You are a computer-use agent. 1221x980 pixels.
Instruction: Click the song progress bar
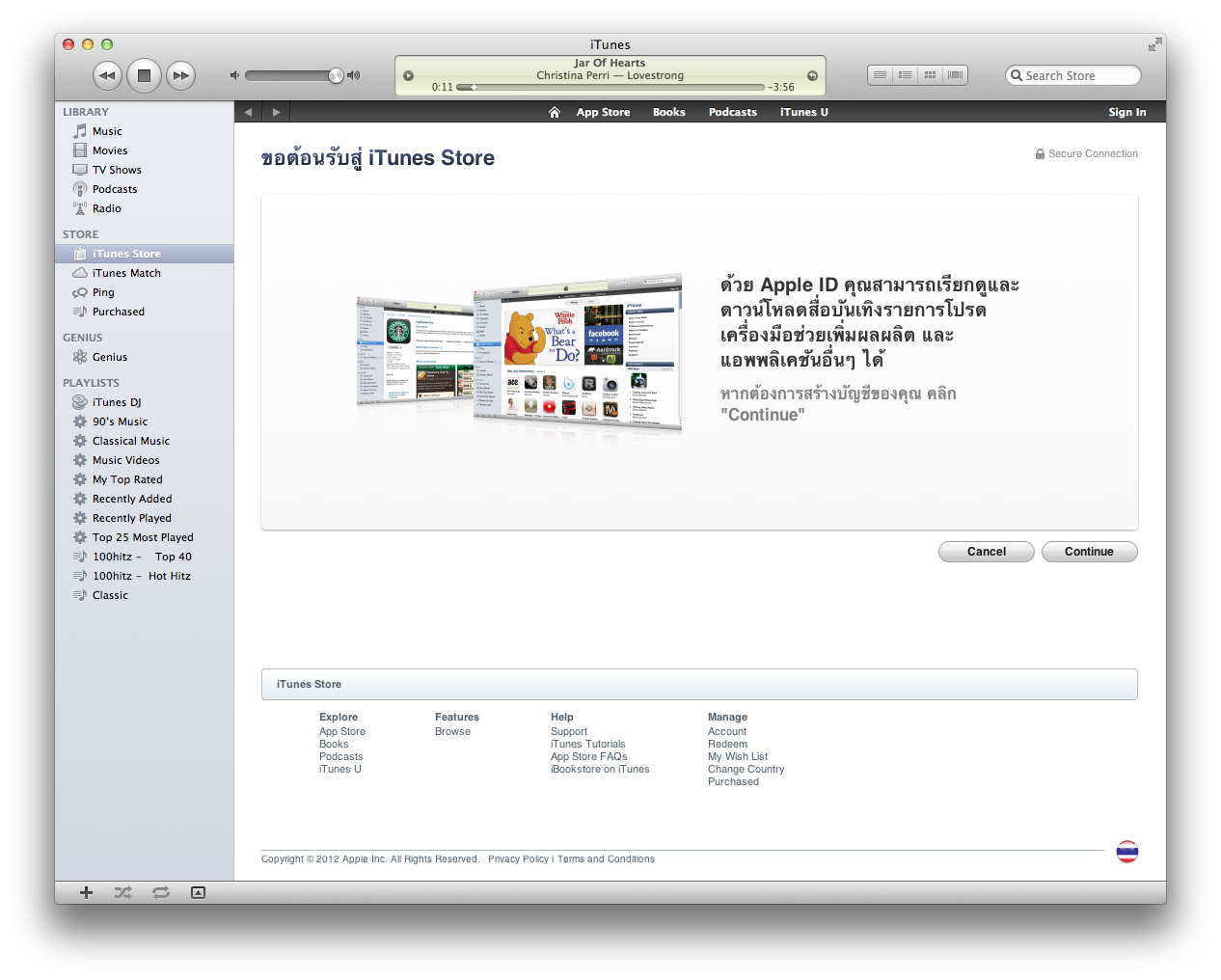pyautogui.click(x=610, y=87)
